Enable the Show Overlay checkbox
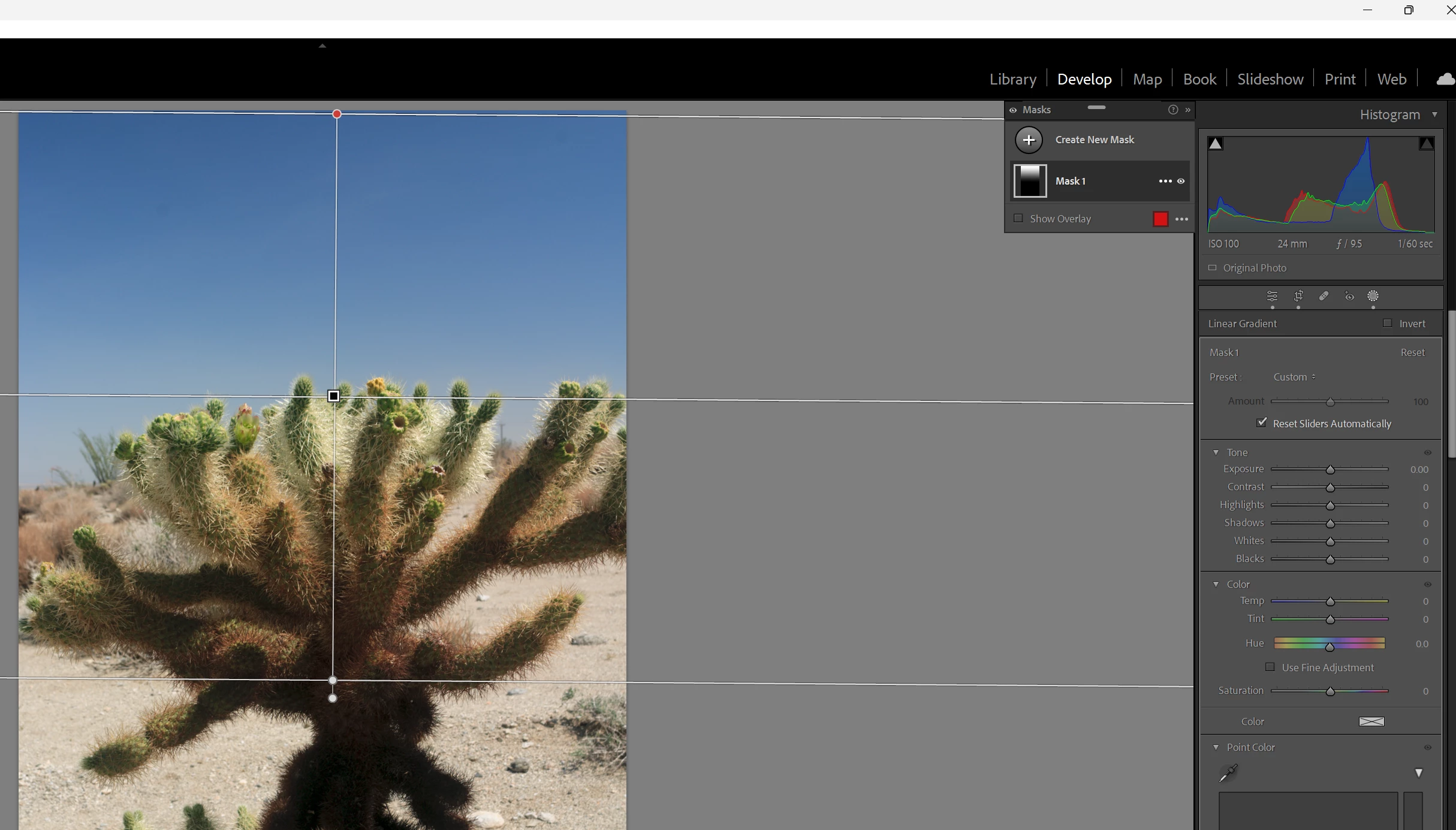This screenshot has height=830, width=1456. click(1018, 219)
